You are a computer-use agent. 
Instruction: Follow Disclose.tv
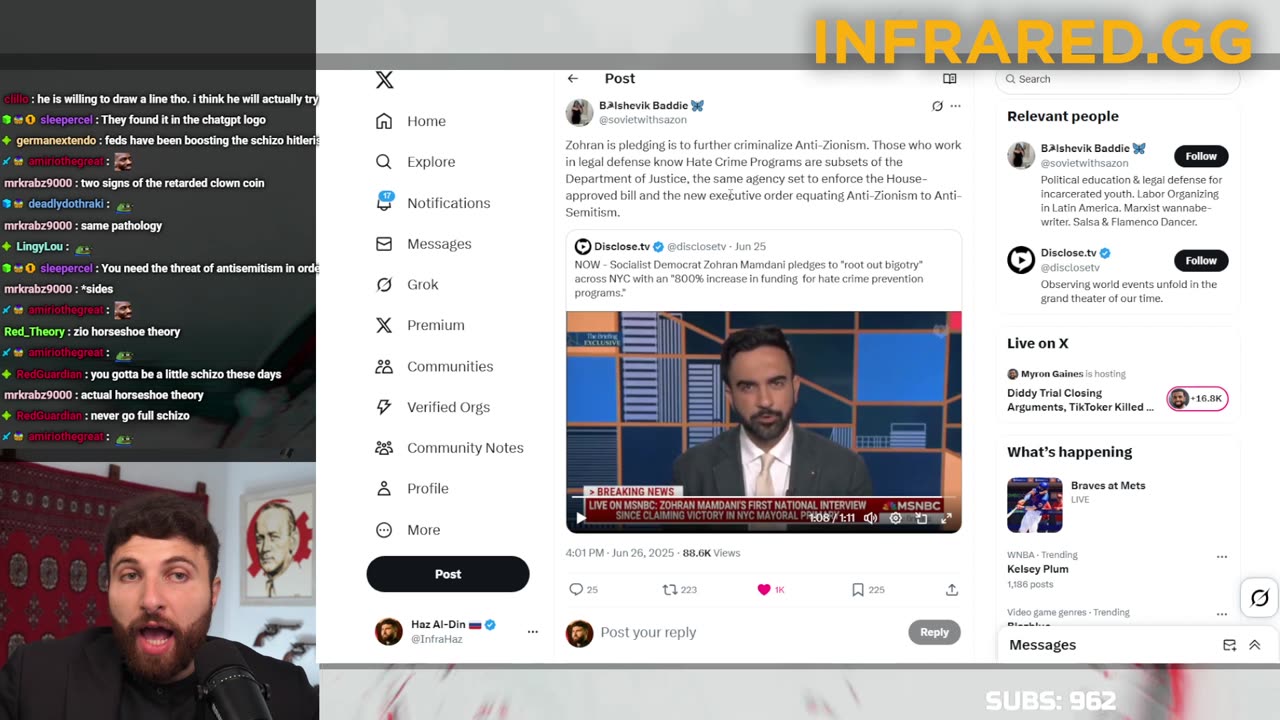tap(1201, 260)
